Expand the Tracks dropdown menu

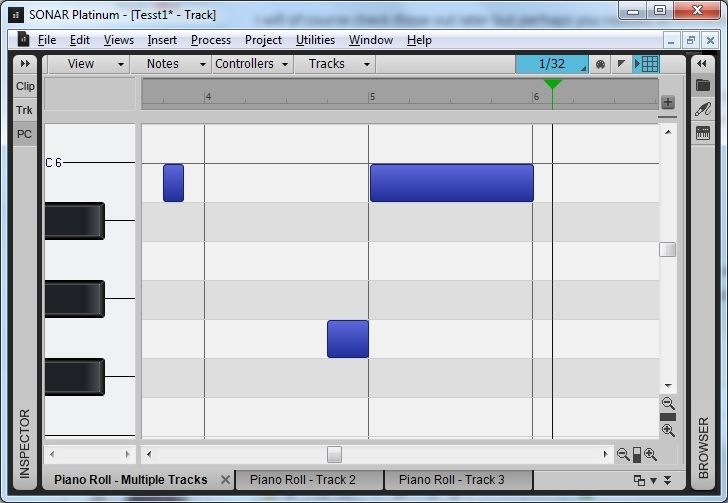click(x=334, y=64)
